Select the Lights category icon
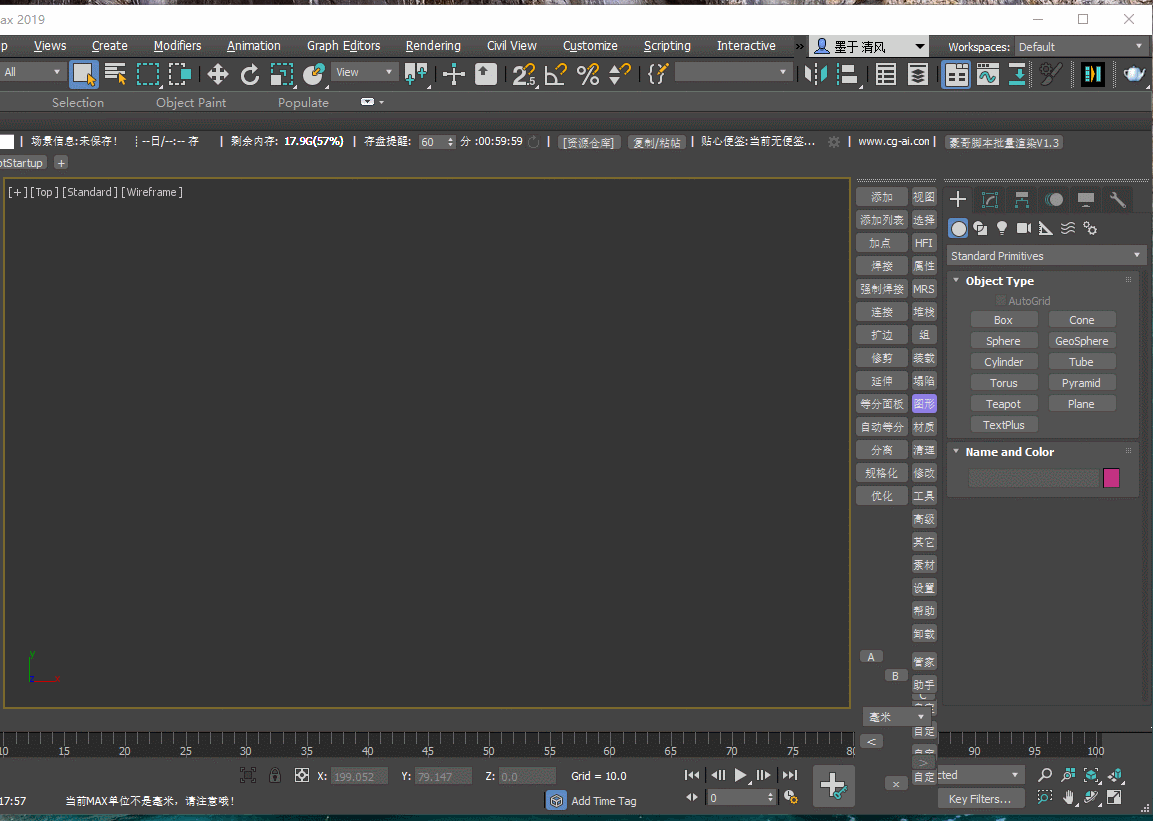 coord(1002,228)
